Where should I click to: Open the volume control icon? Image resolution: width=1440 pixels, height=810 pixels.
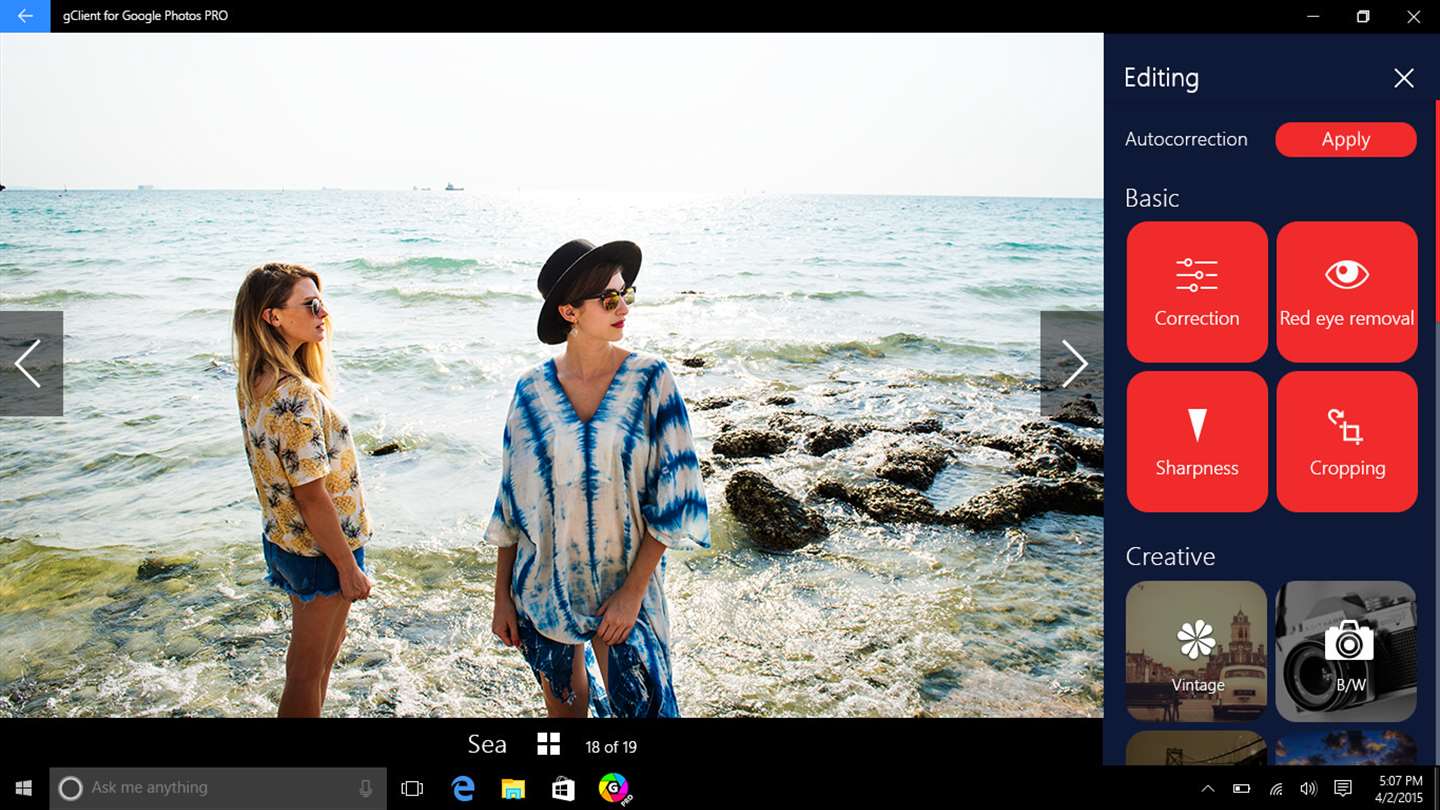click(x=1308, y=788)
